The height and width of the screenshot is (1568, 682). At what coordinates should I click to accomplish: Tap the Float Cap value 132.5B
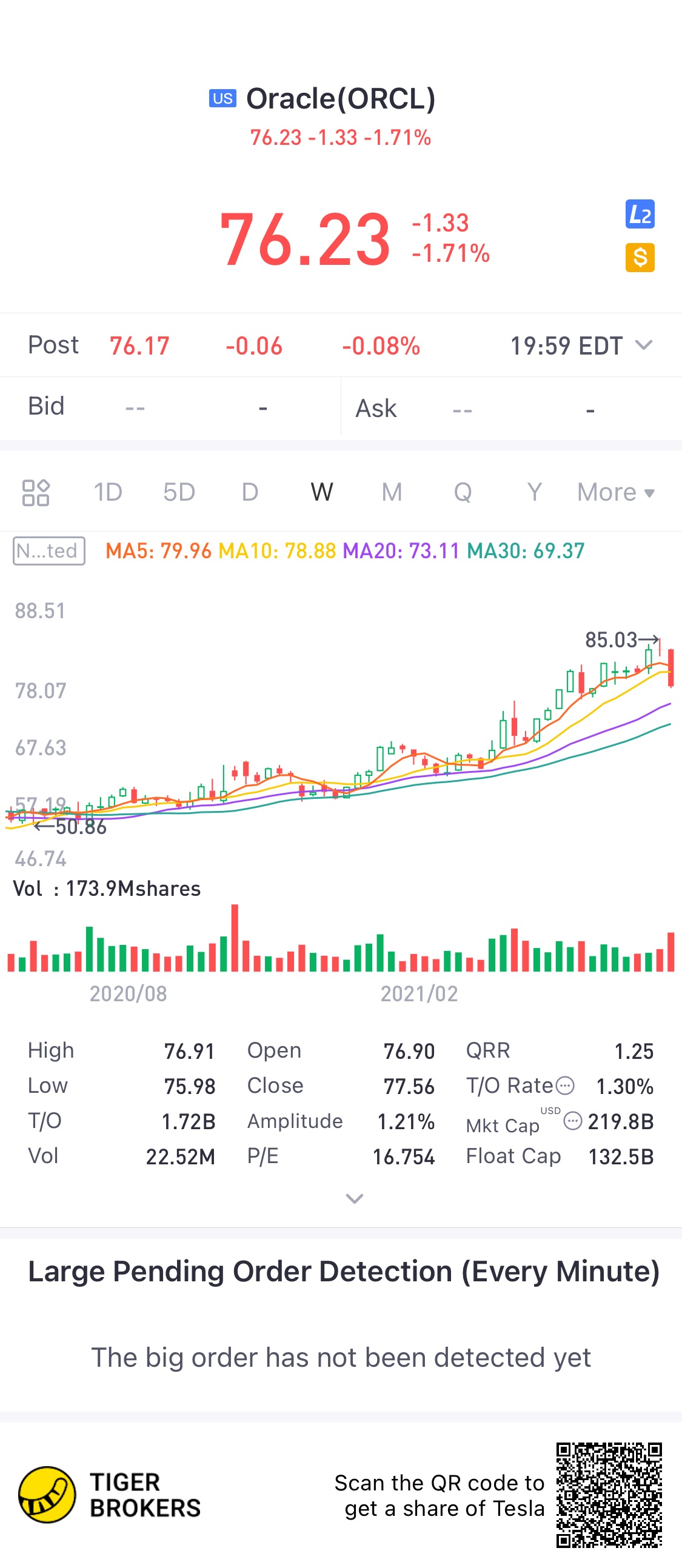pos(621,1157)
